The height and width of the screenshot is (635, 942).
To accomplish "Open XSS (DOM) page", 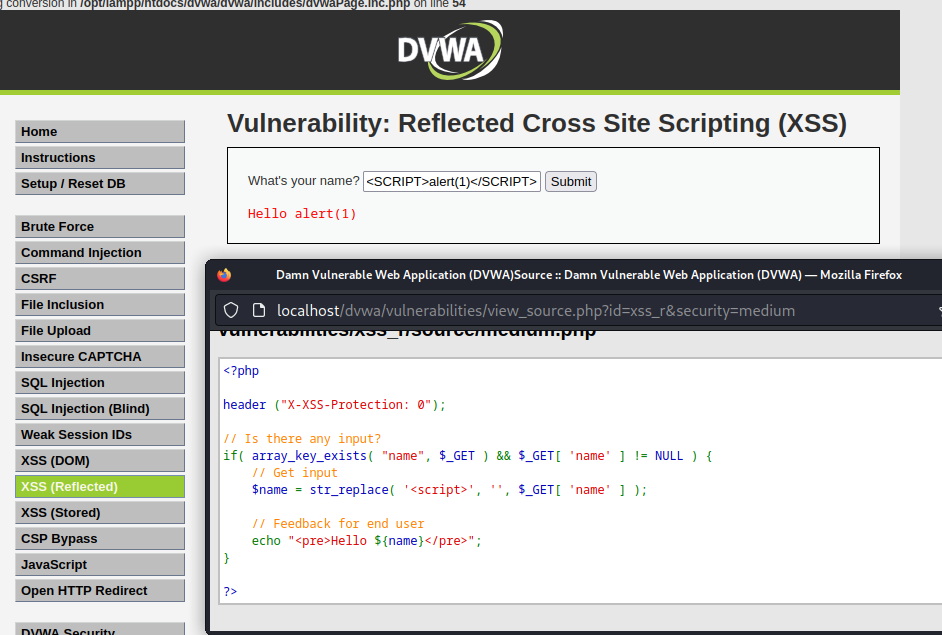I will click(x=100, y=461).
